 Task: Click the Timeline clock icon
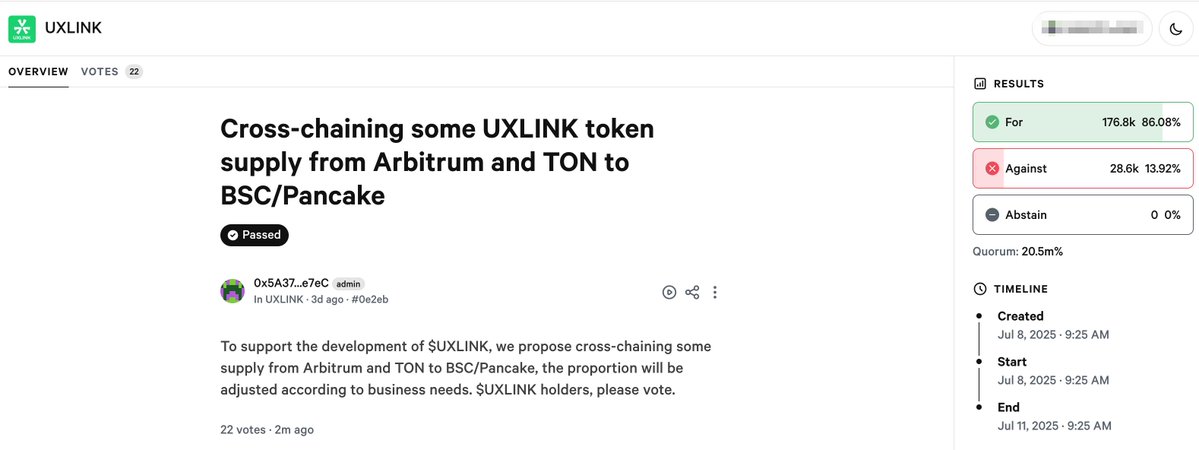[x=980, y=289]
